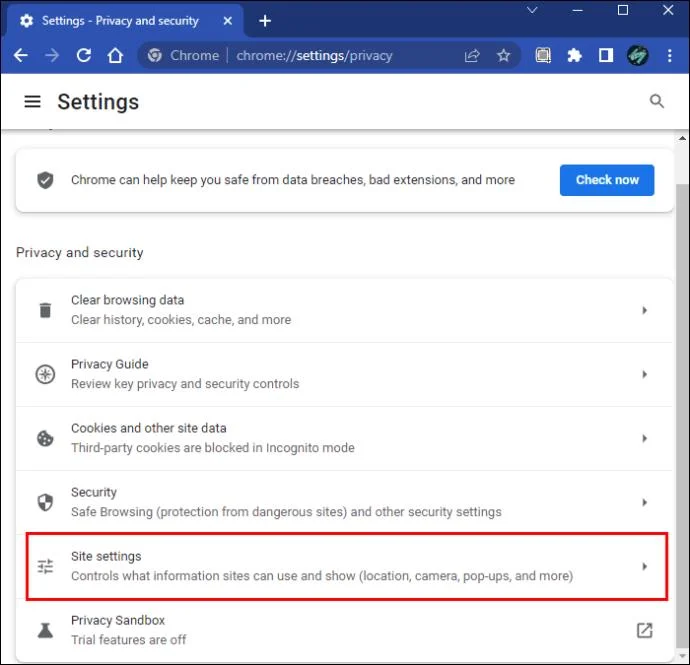This screenshot has height=665, width=690.
Task: Open Cookies and other site data
Action: coord(344,438)
